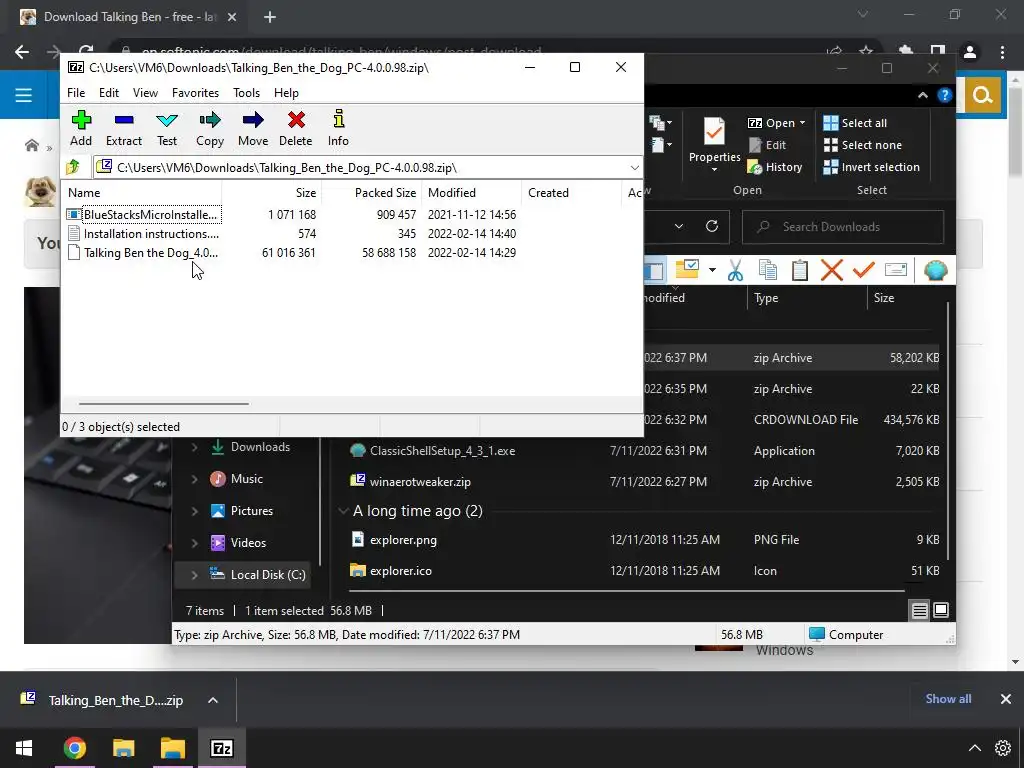Click the envelope Email icon in Explorer toolbar
The width and height of the screenshot is (1024, 768).
click(x=895, y=270)
